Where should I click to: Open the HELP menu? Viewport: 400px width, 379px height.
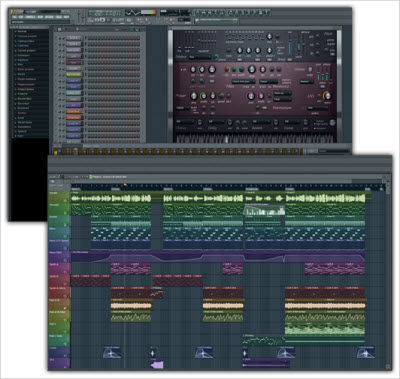pos(66,17)
